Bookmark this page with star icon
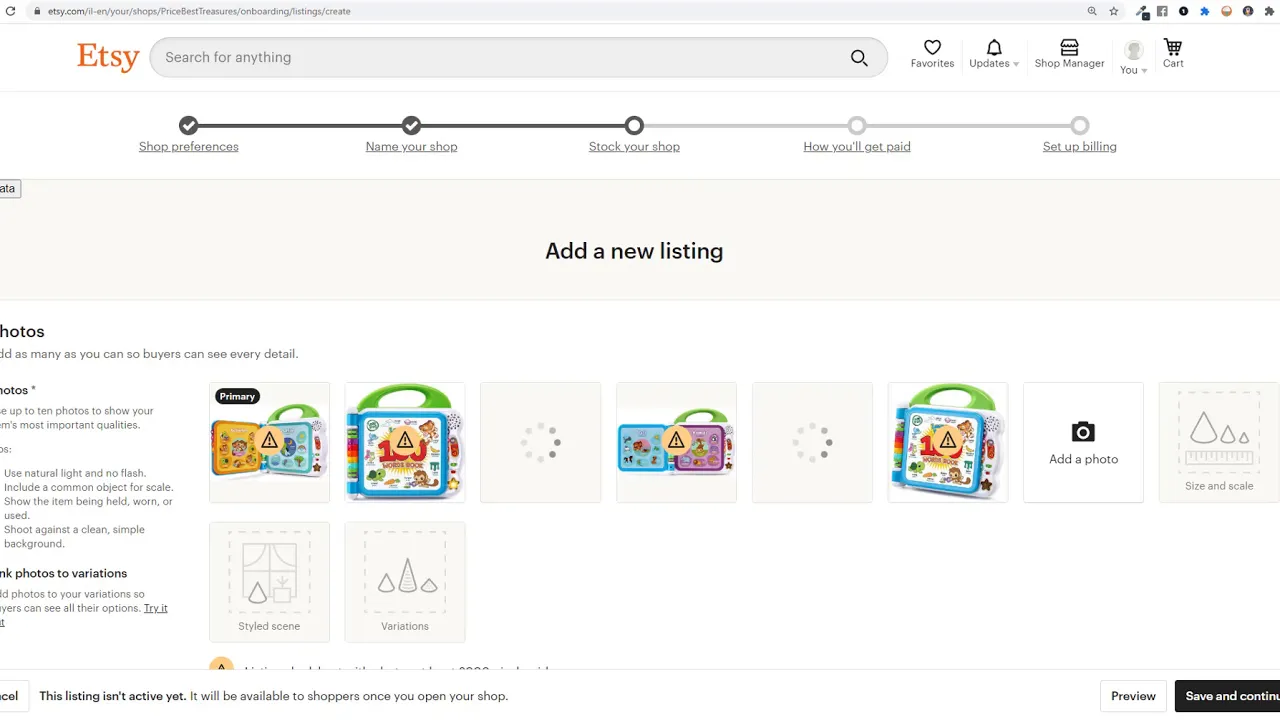 pyautogui.click(x=1114, y=11)
